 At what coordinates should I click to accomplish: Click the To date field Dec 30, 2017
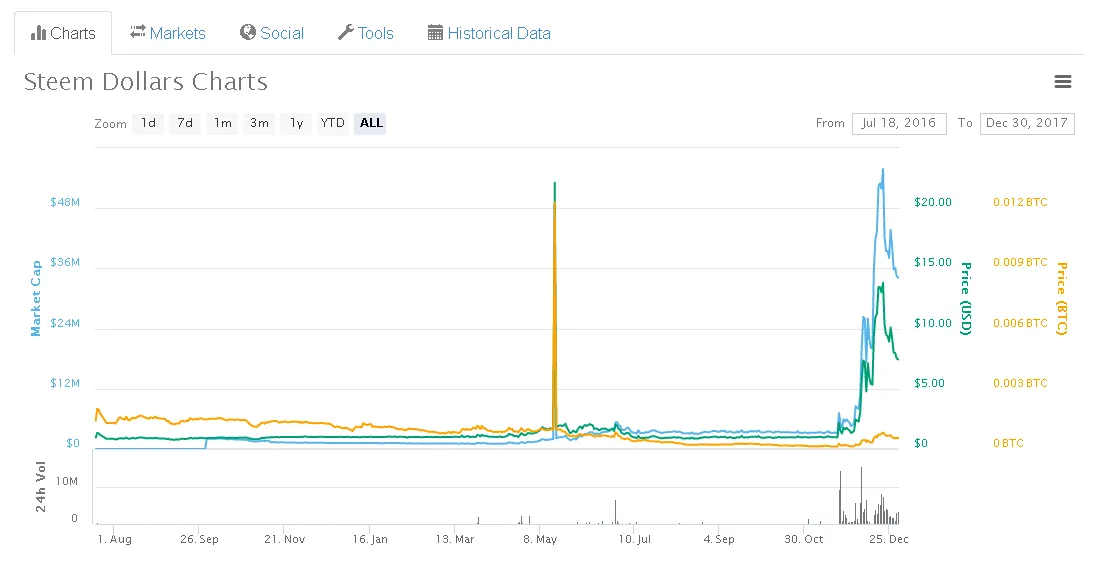point(1027,123)
